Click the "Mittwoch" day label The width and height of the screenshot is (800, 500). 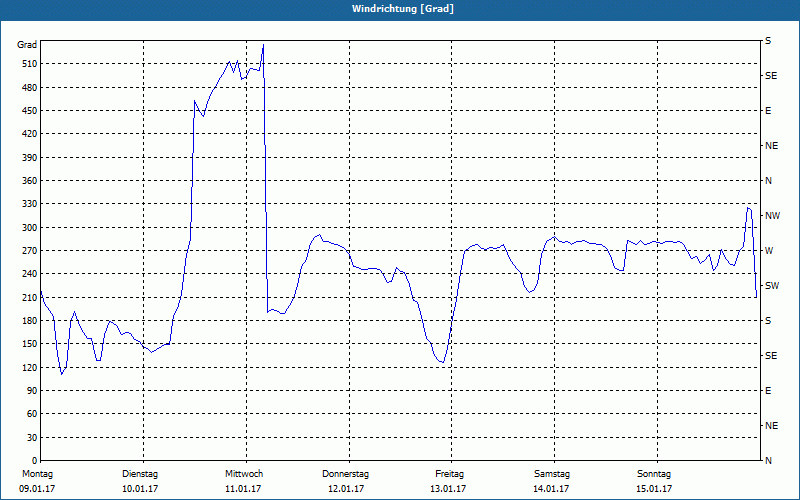pyautogui.click(x=244, y=474)
